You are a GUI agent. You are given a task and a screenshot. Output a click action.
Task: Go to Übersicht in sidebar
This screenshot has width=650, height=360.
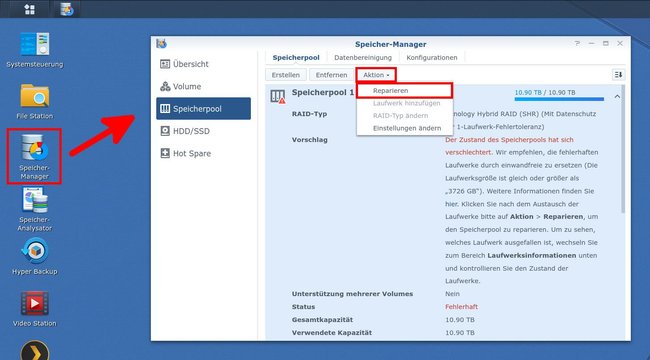[x=203, y=64]
